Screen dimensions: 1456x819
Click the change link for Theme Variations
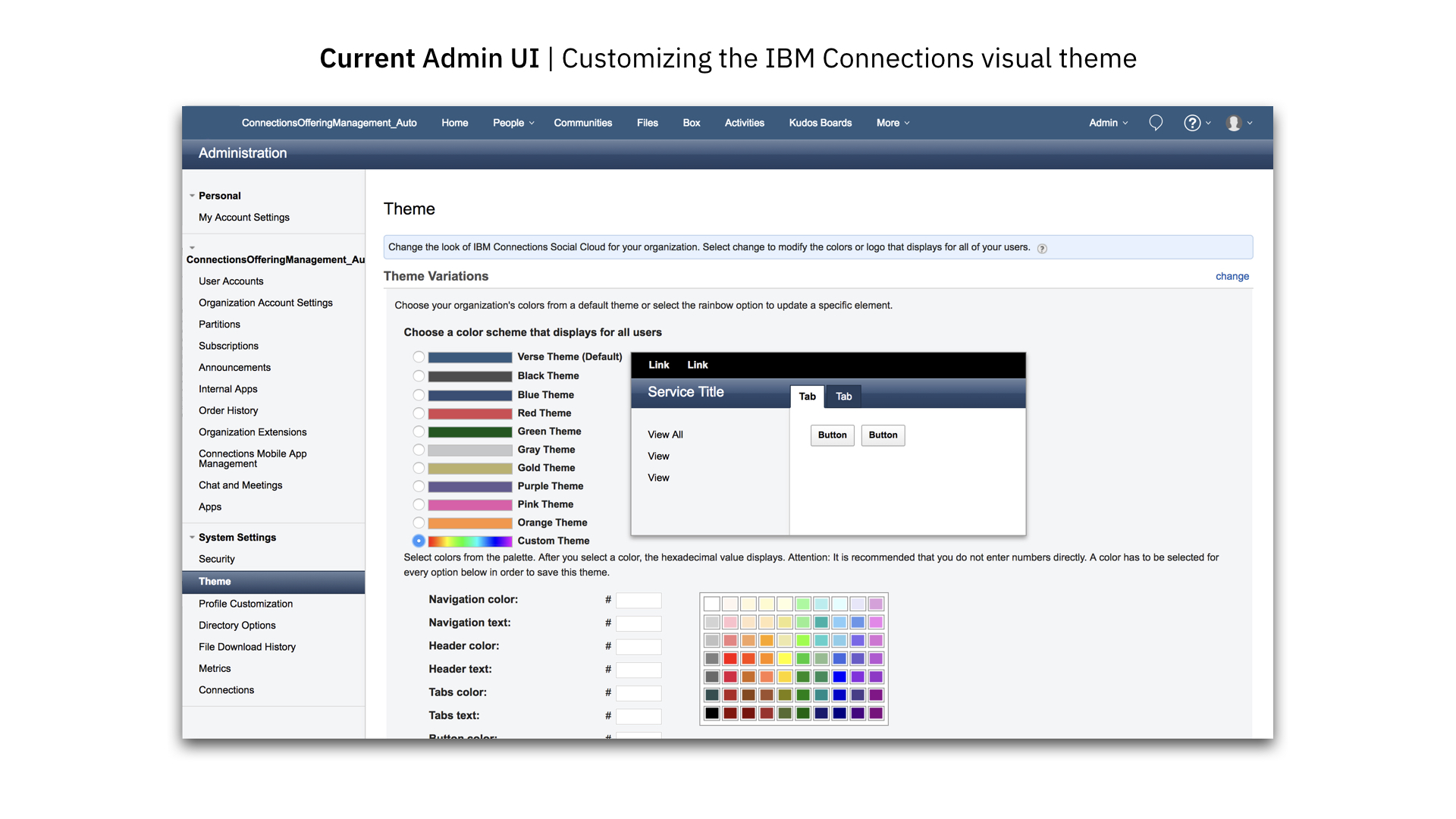tap(1232, 276)
